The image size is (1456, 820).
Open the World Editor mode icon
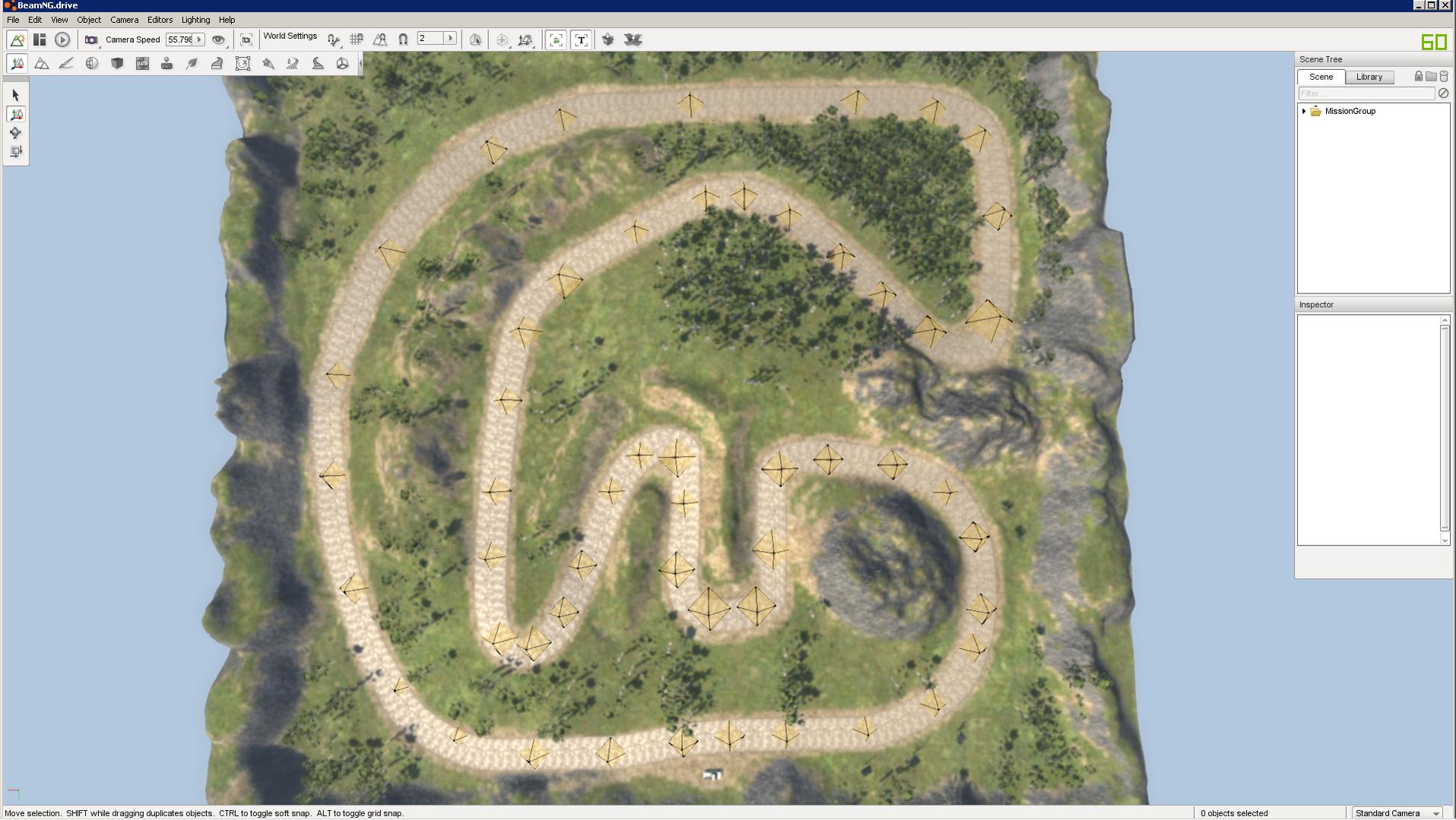[17, 40]
